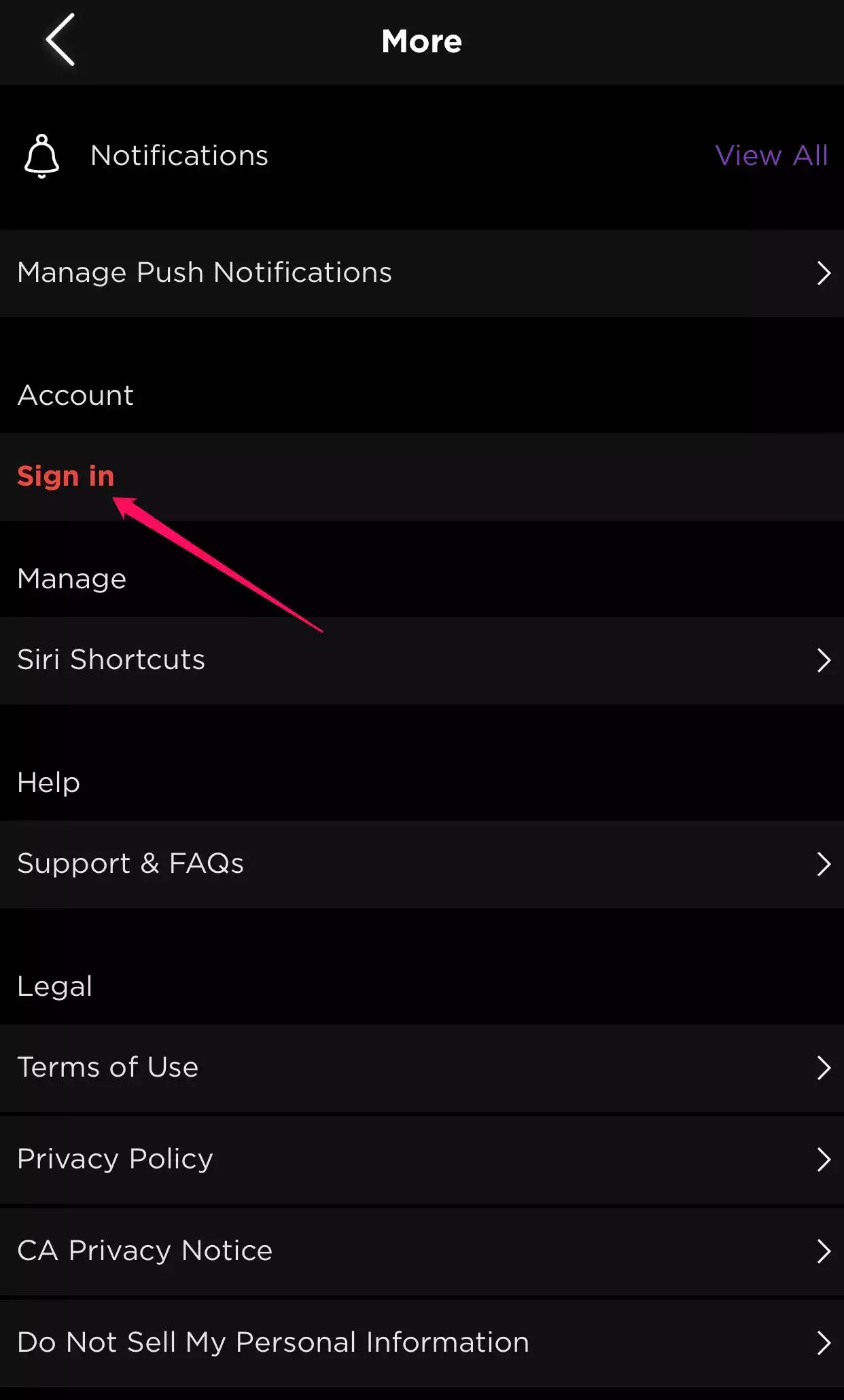Open the CA Privacy Notice
844x1400 pixels.
coord(145,1251)
